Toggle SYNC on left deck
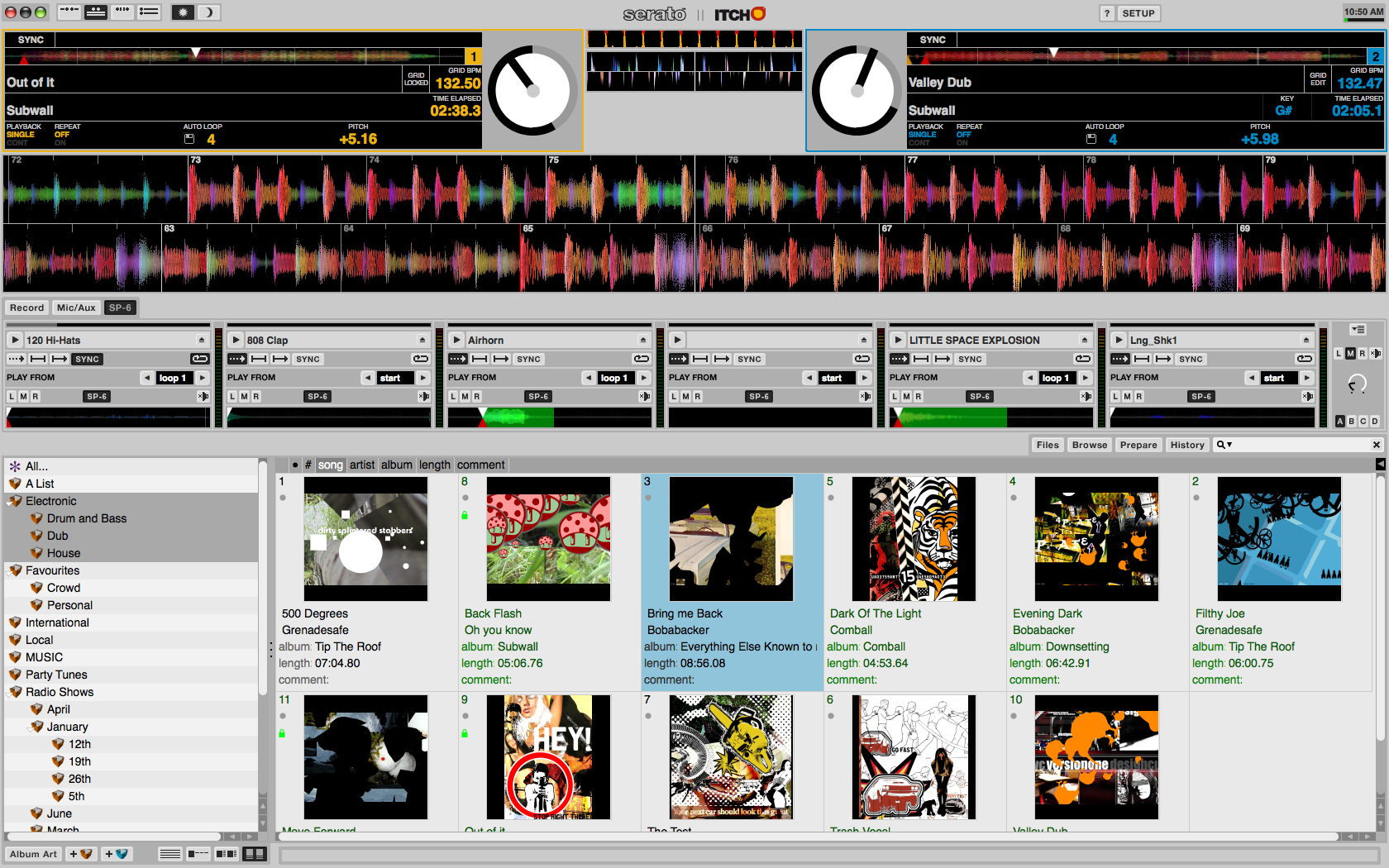Image resolution: width=1389 pixels, height=868 pixels. [x=31, y=40]
